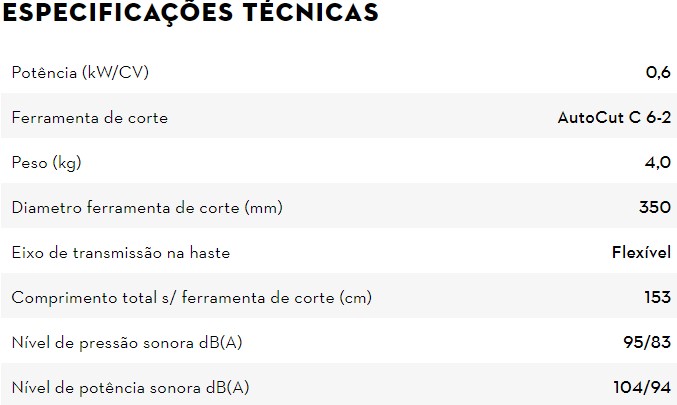
Task: Click the gray Ferramenta de corte row
Action: (x=339, y=116)
